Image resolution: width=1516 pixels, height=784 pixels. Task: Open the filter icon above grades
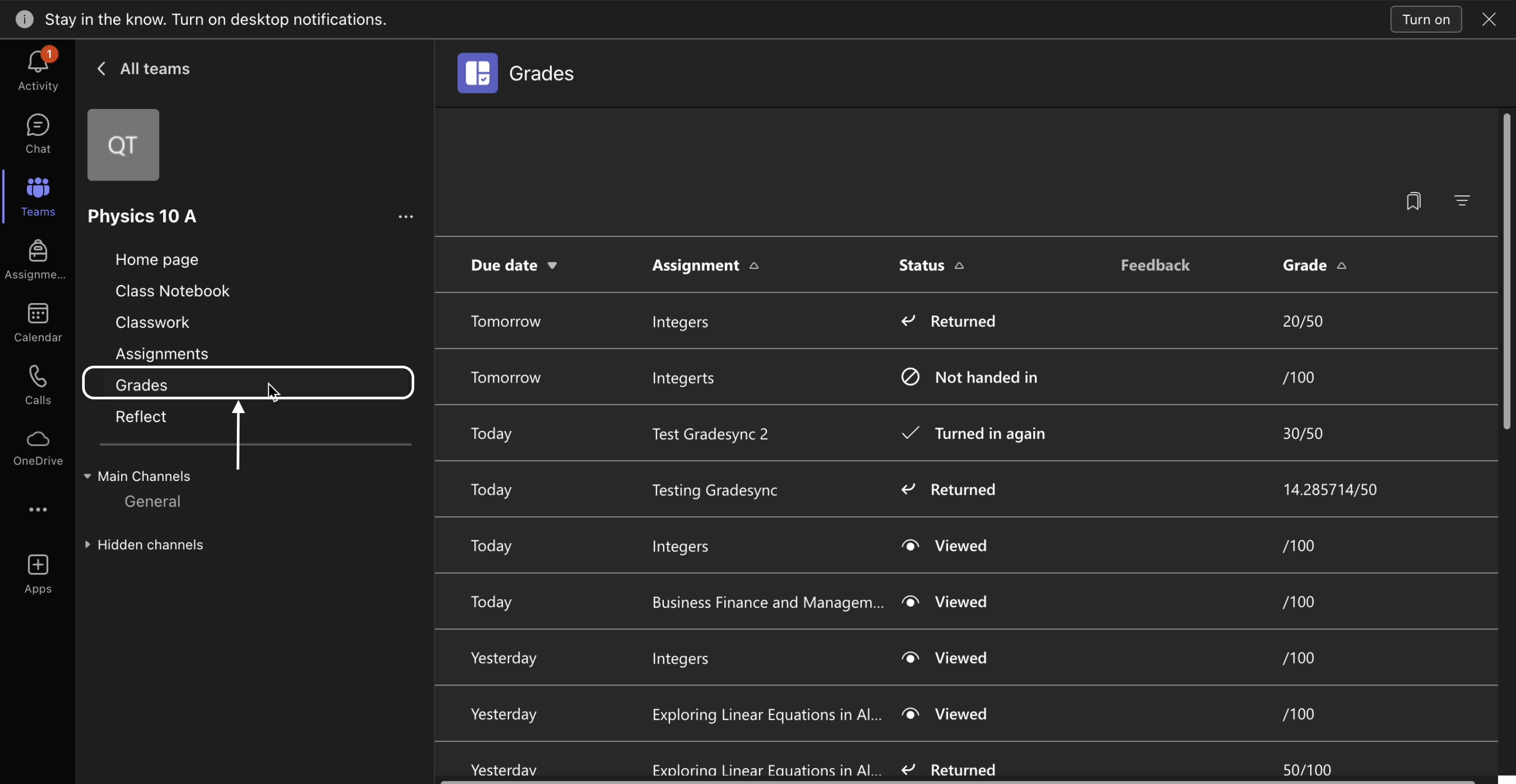pos(1462,201)
